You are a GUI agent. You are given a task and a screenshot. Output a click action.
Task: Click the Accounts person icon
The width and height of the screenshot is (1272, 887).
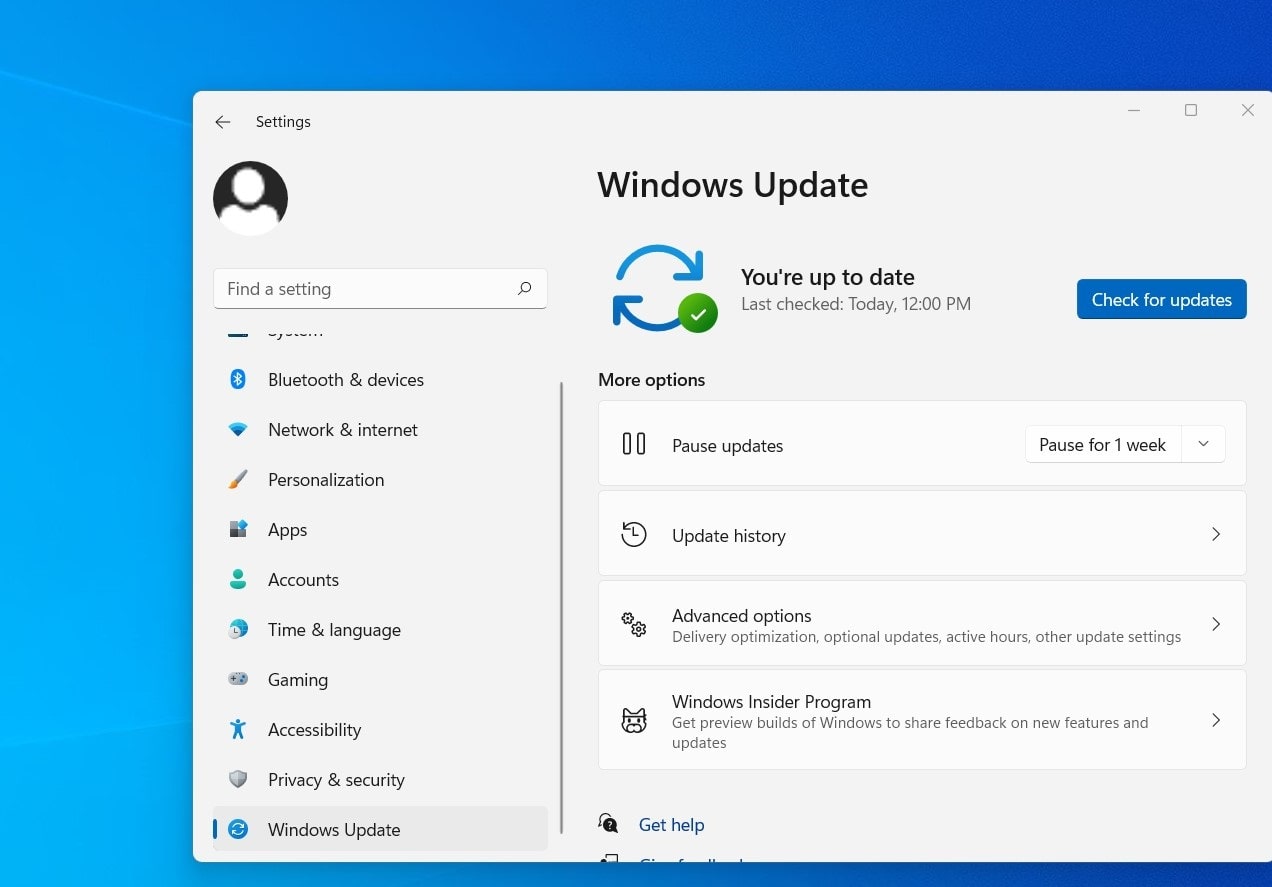(x=237, y=579)
